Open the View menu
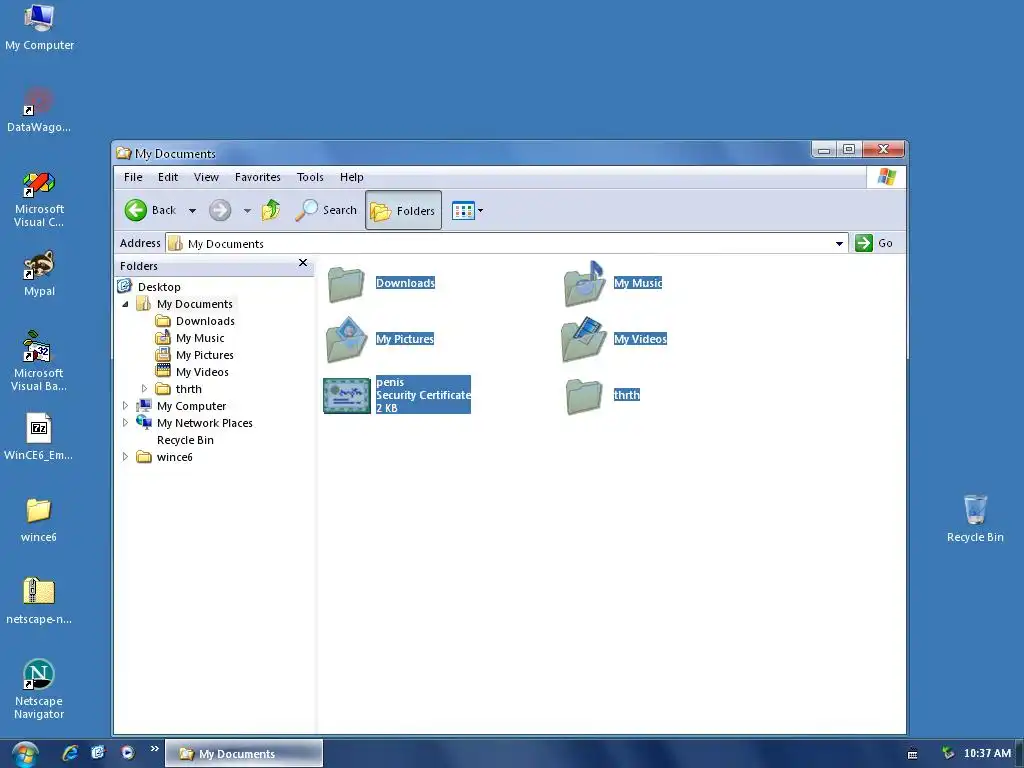The height and width of the screenshot is (768, 1024). pos(206,177)
